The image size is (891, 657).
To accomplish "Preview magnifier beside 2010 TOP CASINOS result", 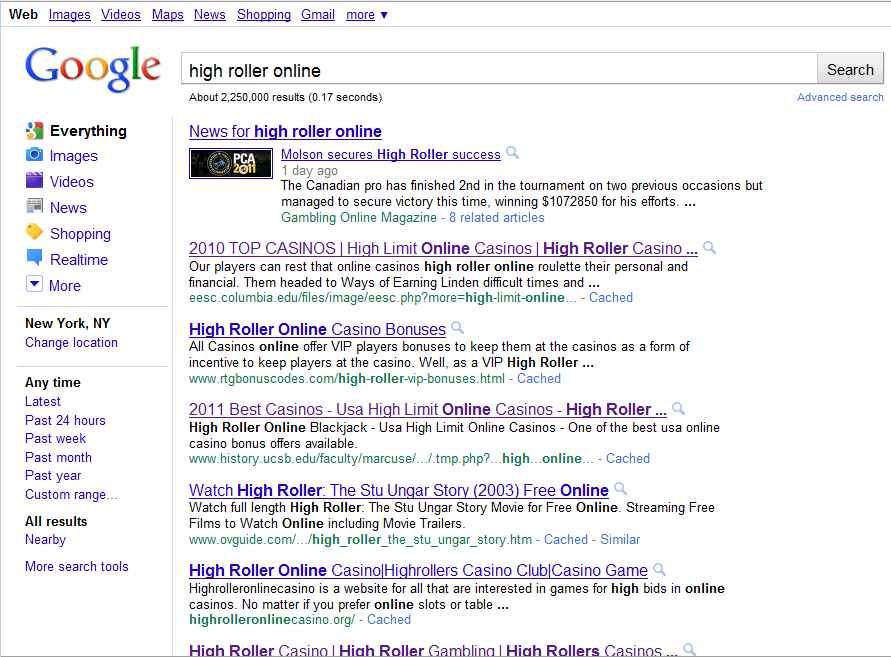I will (709, 247).
